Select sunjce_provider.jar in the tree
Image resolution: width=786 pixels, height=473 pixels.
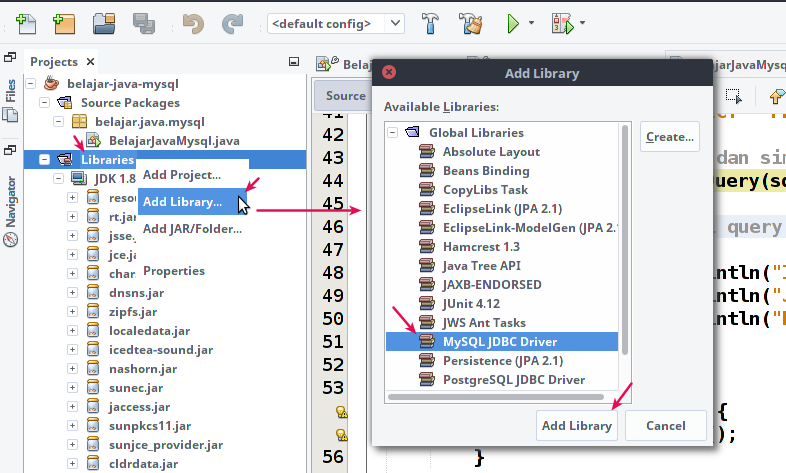pyautogui.click(x=166, y=445)
